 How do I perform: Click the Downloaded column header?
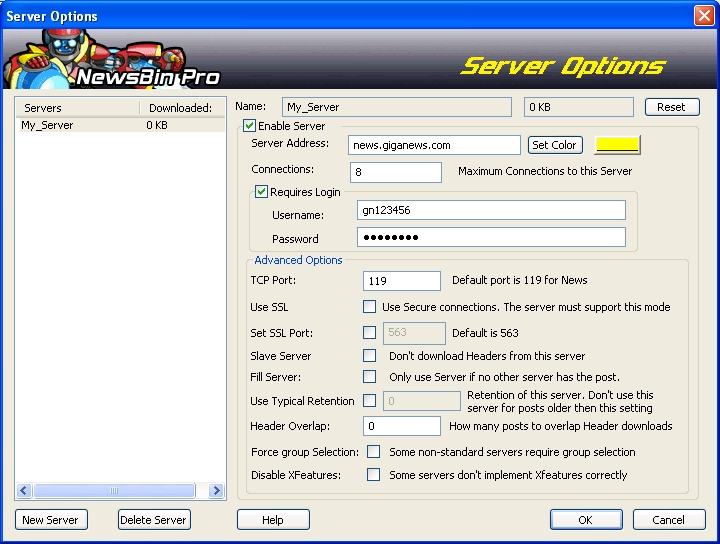[182, 108]
